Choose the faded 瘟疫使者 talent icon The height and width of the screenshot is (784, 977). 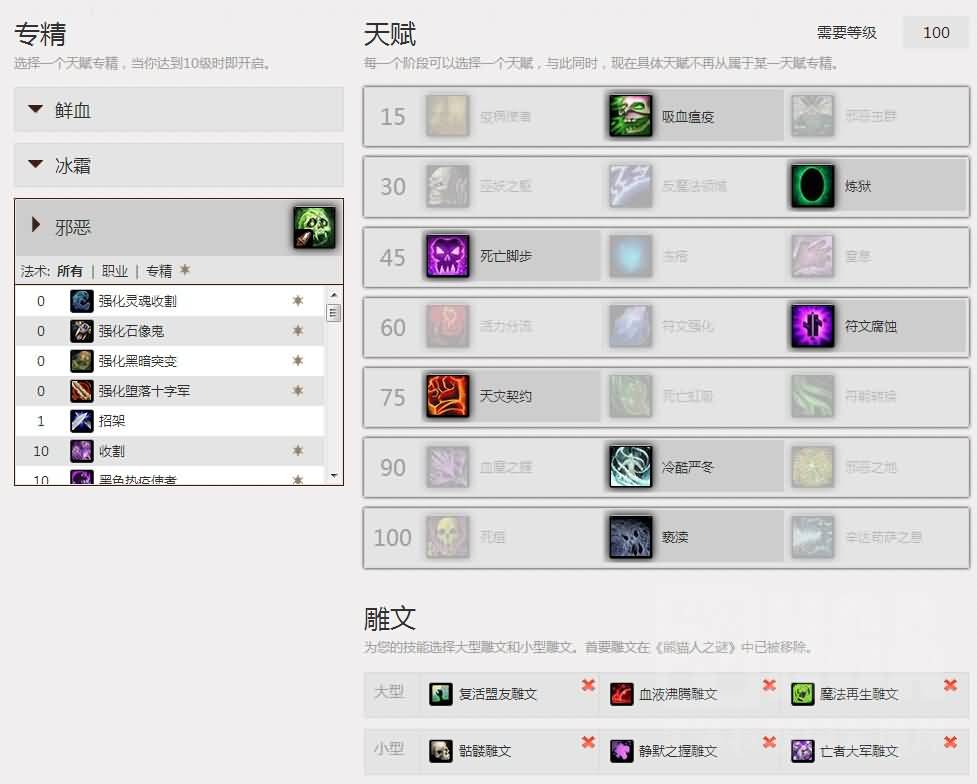click(x=447, y=116)
